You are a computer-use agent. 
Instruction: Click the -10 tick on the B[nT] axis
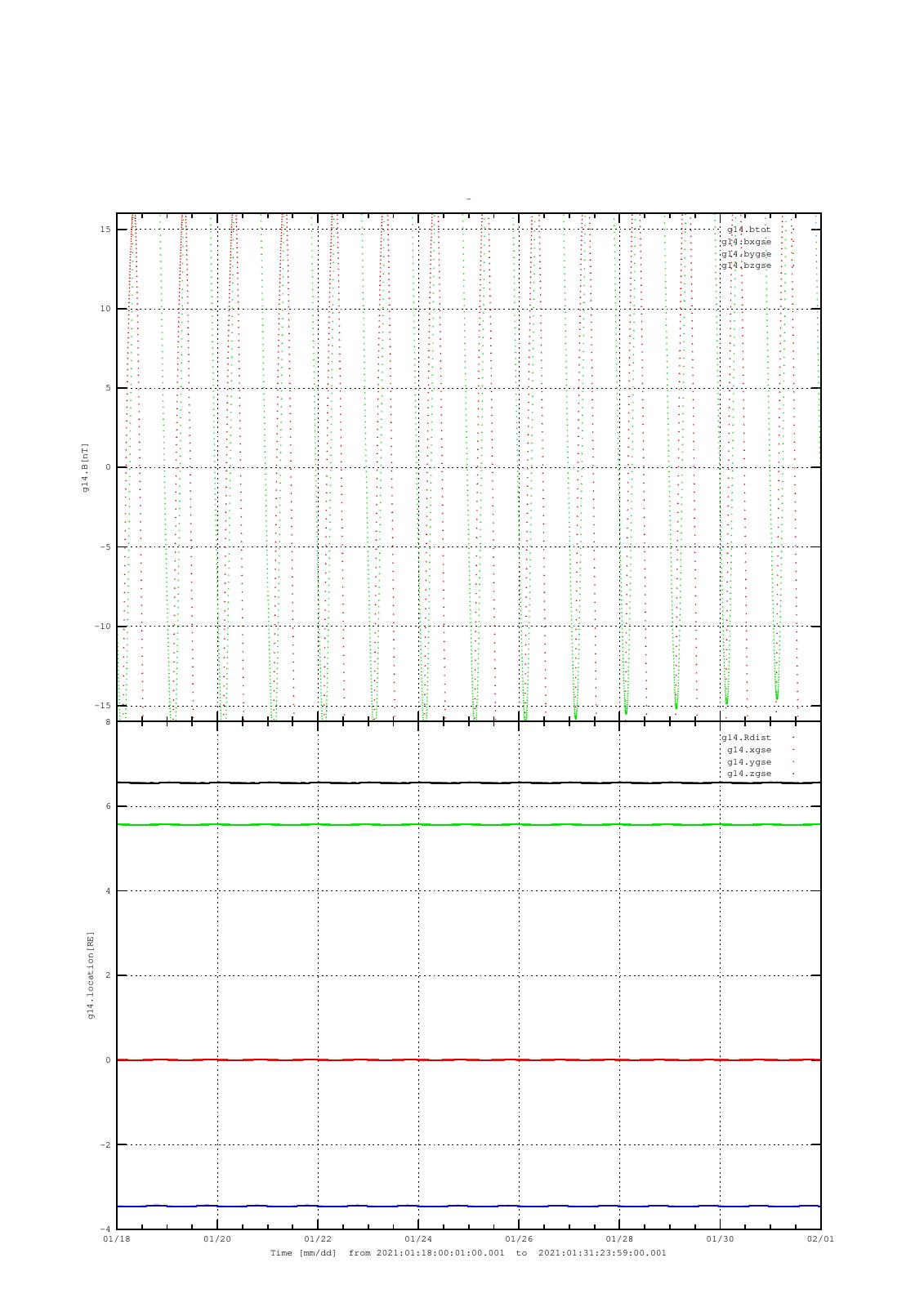pos(102,627)
